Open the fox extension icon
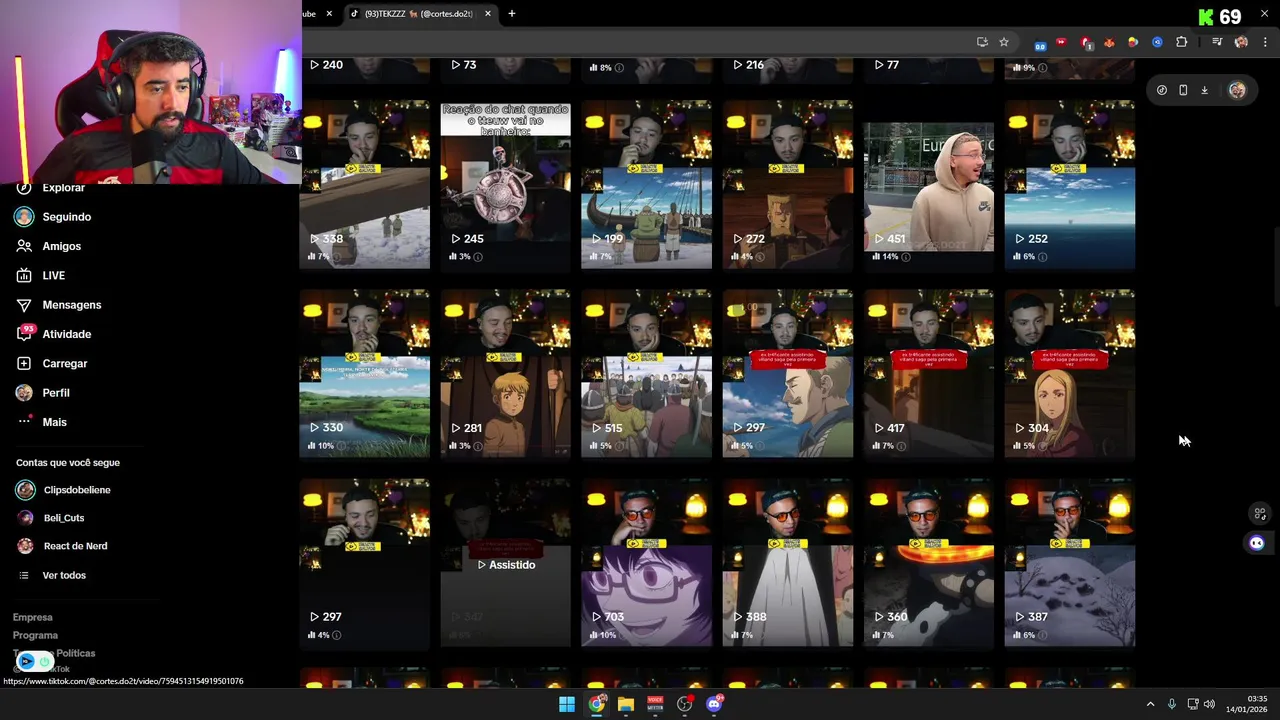Screen dimensions: 1280x720 1109,42
